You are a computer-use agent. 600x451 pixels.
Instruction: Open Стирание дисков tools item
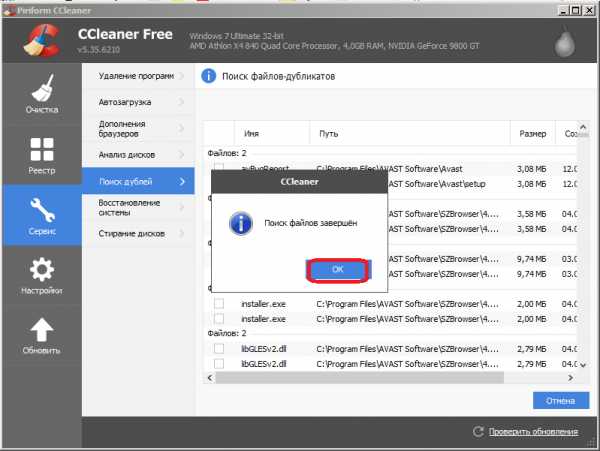139,233
